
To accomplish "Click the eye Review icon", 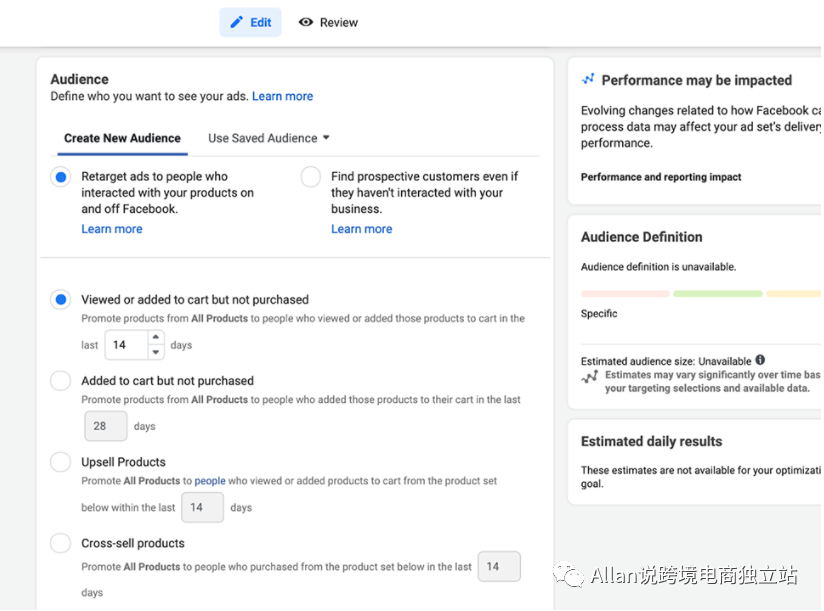I will [306, 22].
